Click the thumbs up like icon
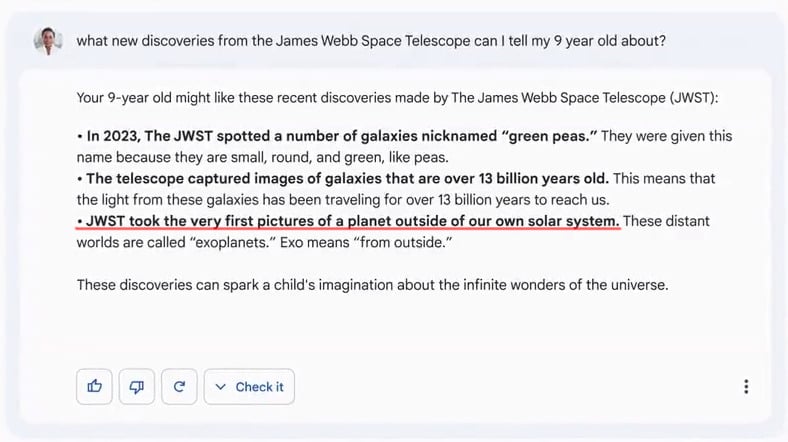The width and height of the screenshot is (788, 442). pyautogui.click(x=95, y=387)
